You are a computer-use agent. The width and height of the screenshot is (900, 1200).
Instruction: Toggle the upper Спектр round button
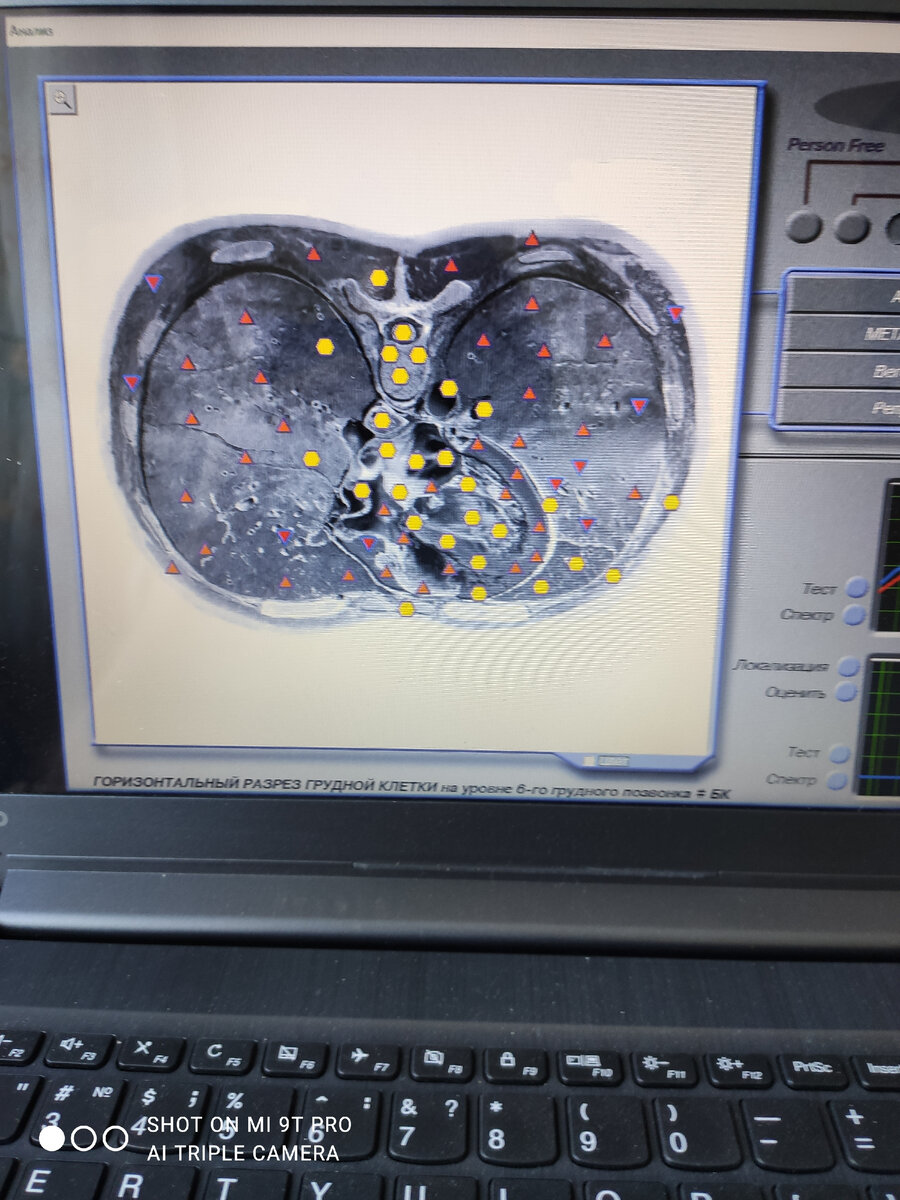click(x=854, y=615)
